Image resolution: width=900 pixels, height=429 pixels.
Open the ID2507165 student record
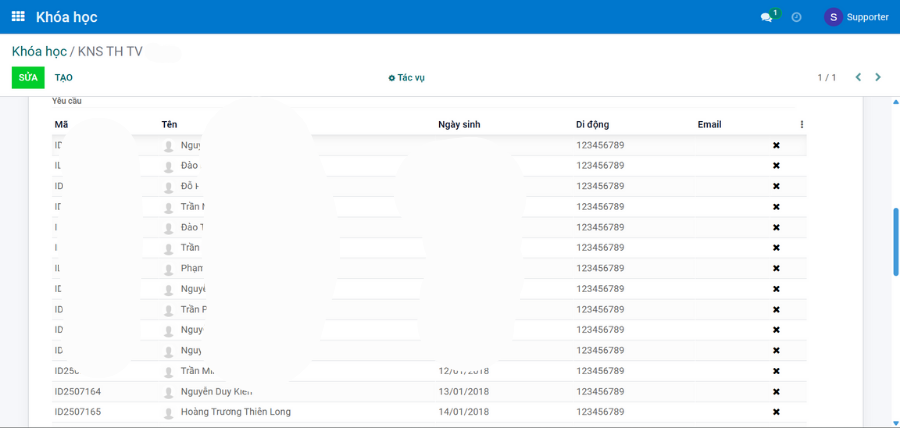coord(78,412)
